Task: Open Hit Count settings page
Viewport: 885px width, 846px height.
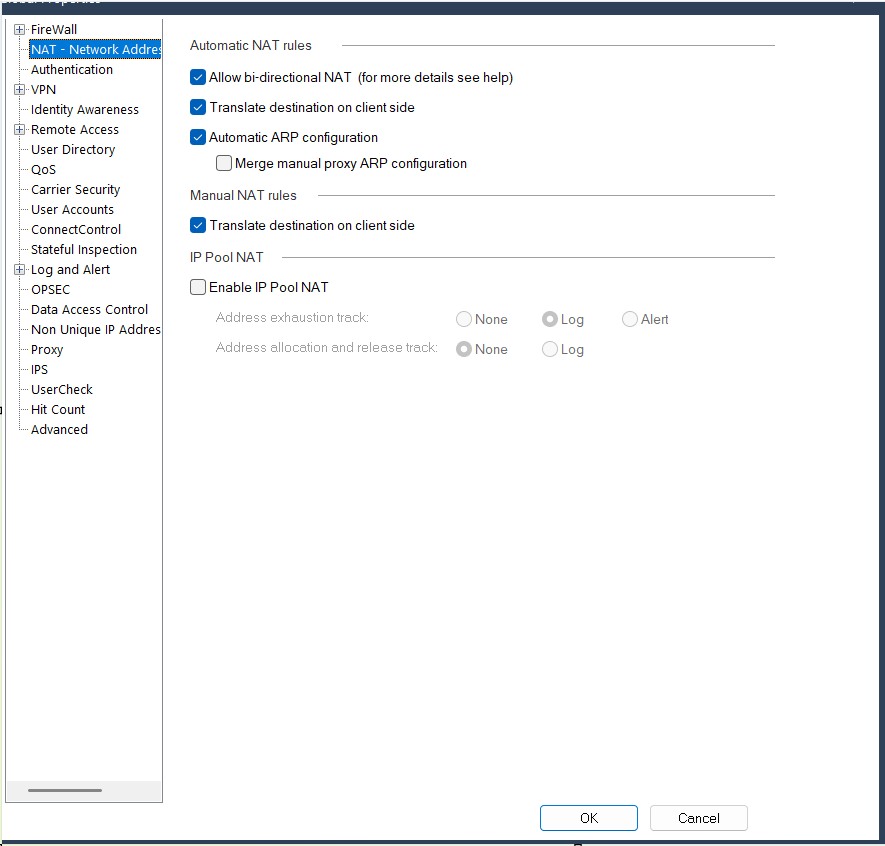Action: pyautogui.click(x=58, y=410)
